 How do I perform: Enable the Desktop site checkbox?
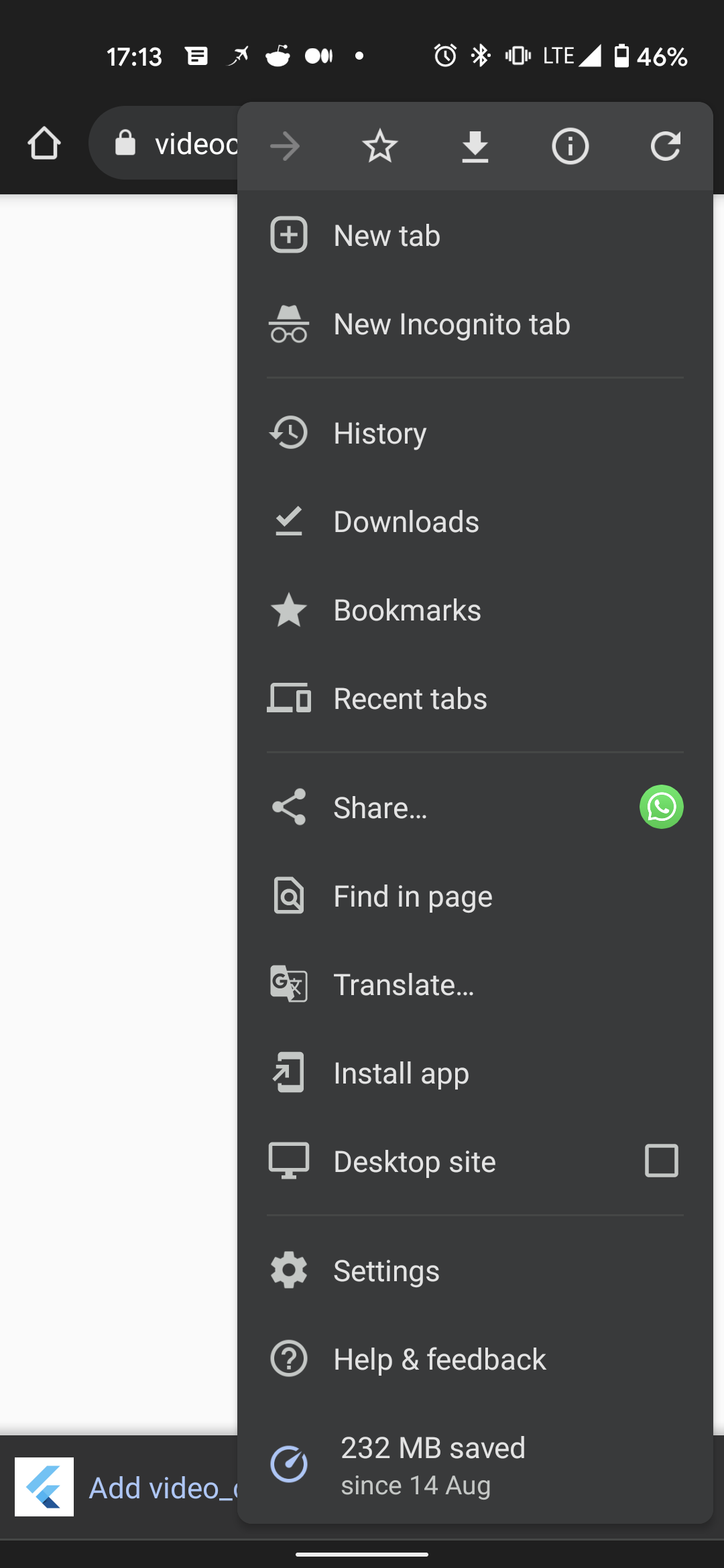661,1161
